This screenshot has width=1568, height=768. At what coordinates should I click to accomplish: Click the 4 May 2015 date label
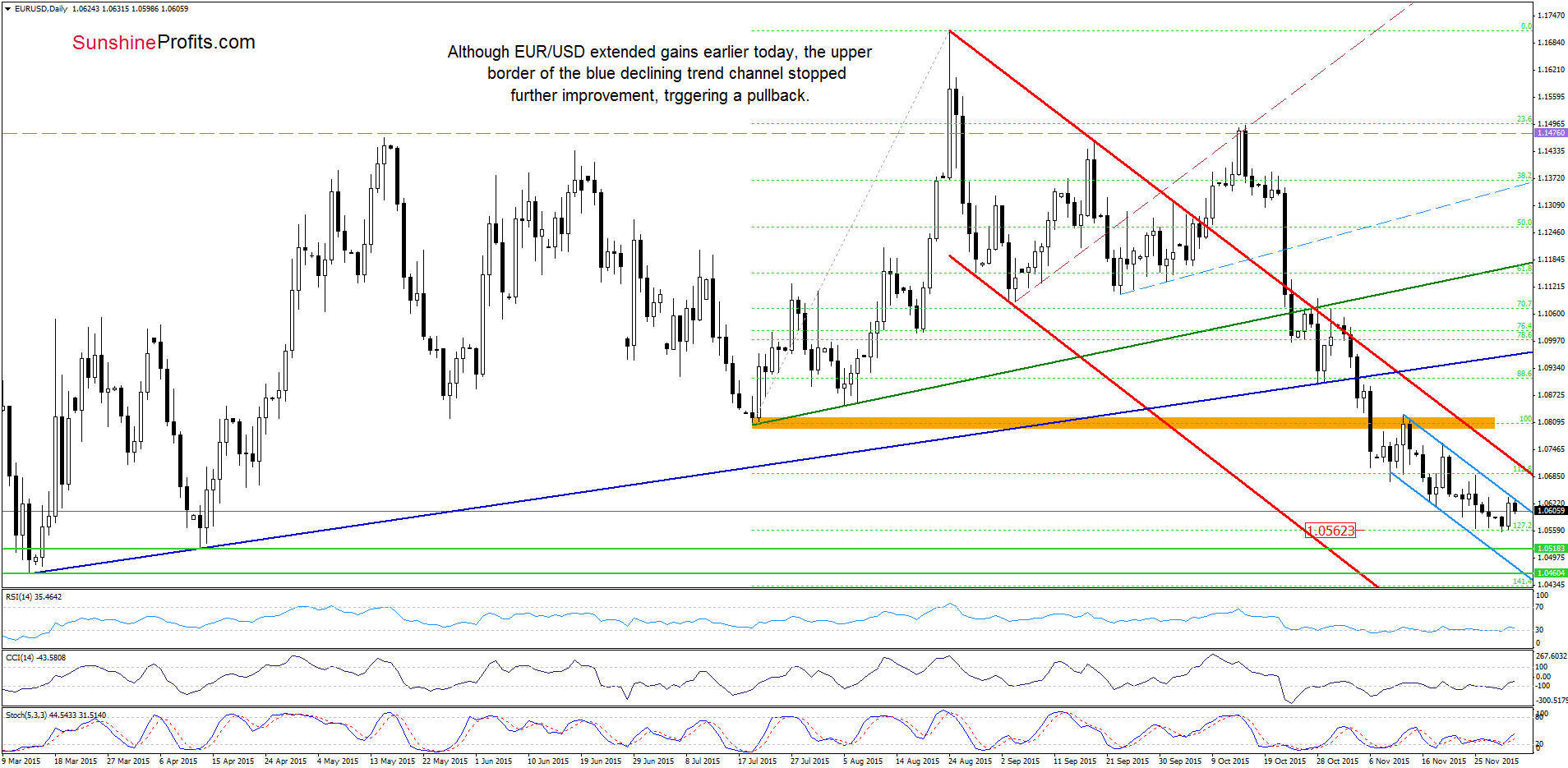click(x=338, y=761)
